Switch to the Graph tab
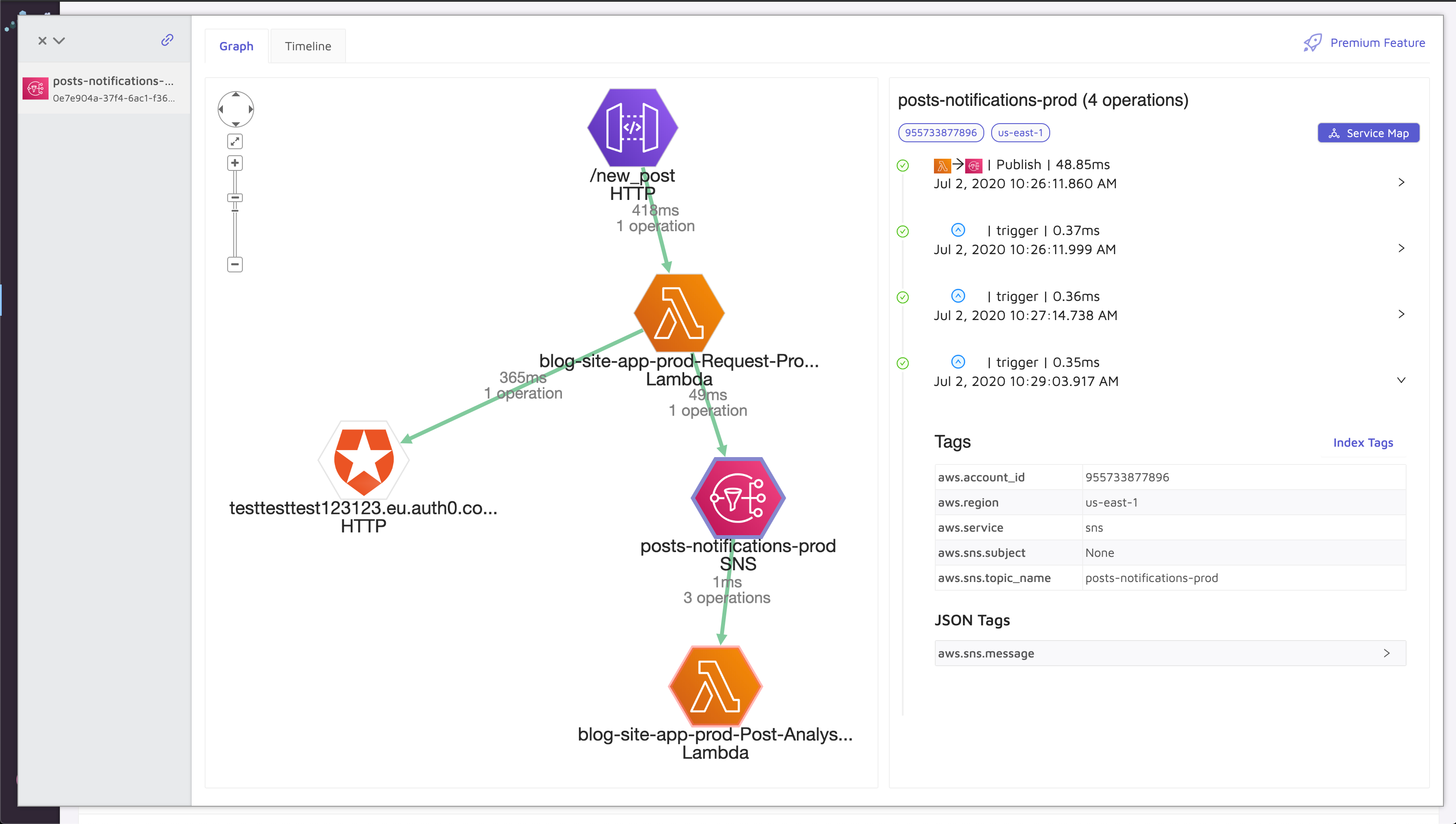Viewport: 1456px width, 824px height. [x=236, y=46]
